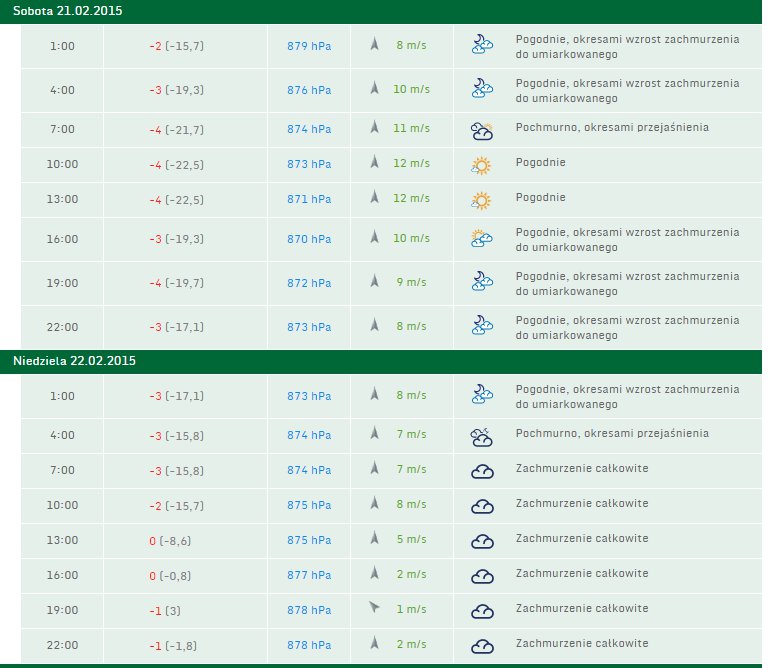Click the Sunday 4:00 cloudy night icon

click(x=482, y=436)
